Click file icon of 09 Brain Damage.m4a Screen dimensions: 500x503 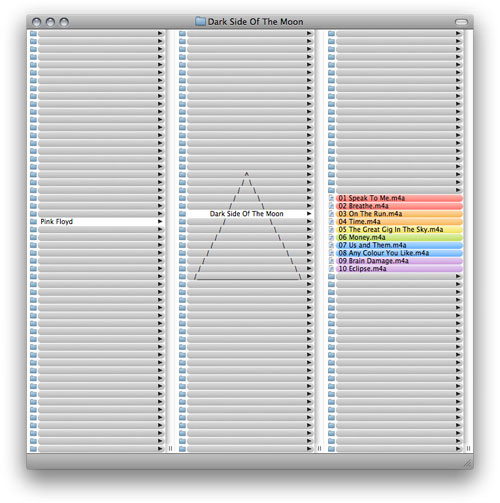[x=331, y=261]
